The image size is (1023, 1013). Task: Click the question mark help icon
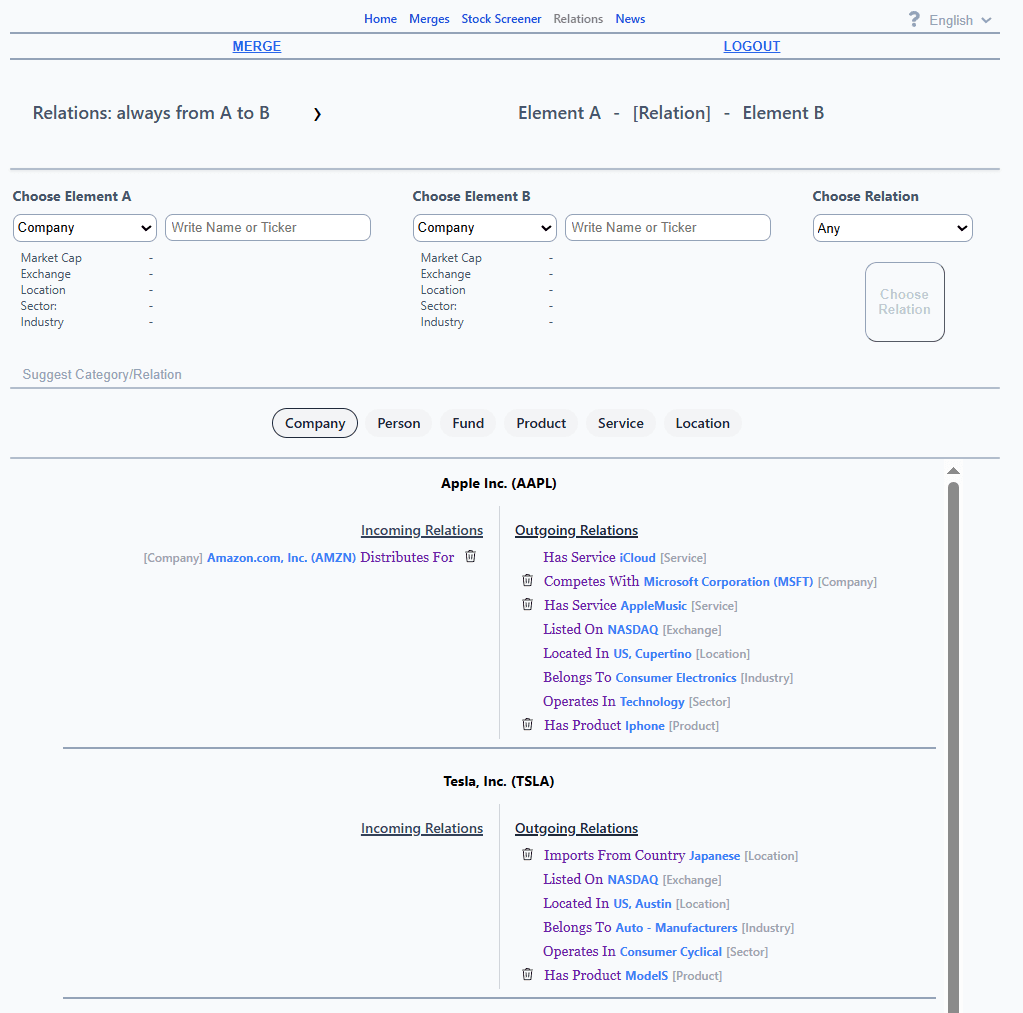914,20
